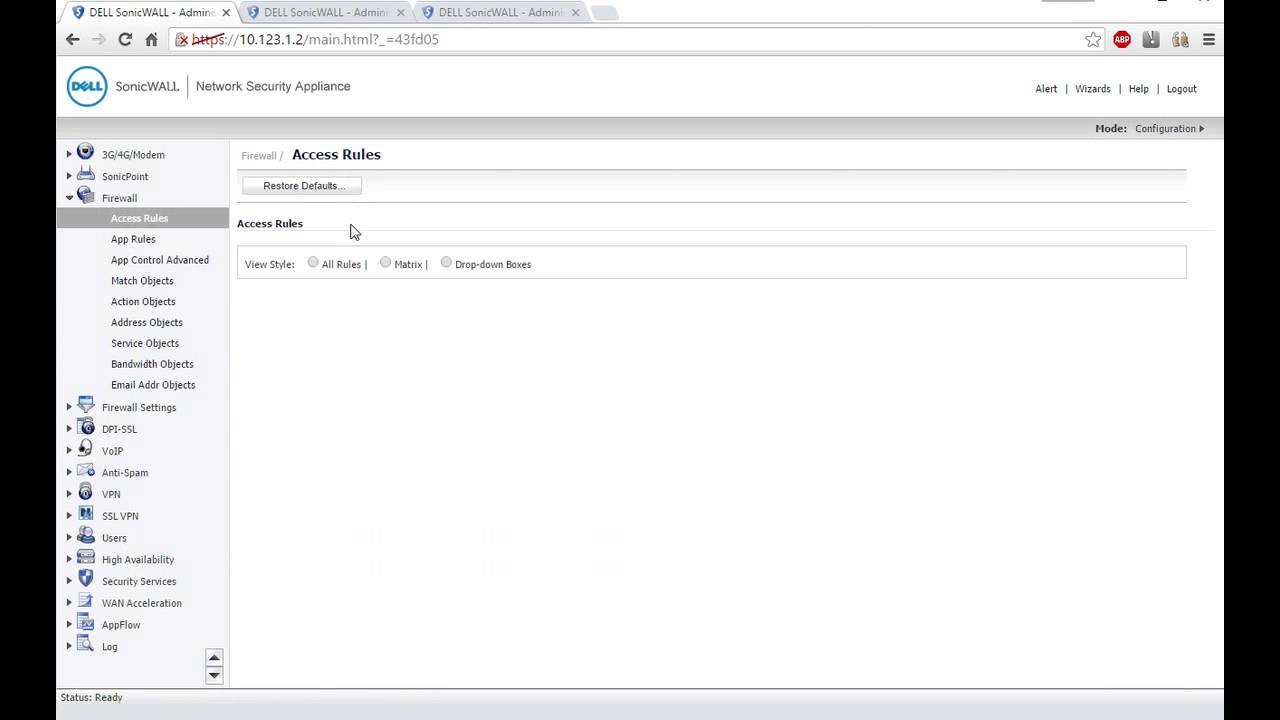Open the Mode Configuration dropdown
1280x720 pixels.
[1169, 128]
